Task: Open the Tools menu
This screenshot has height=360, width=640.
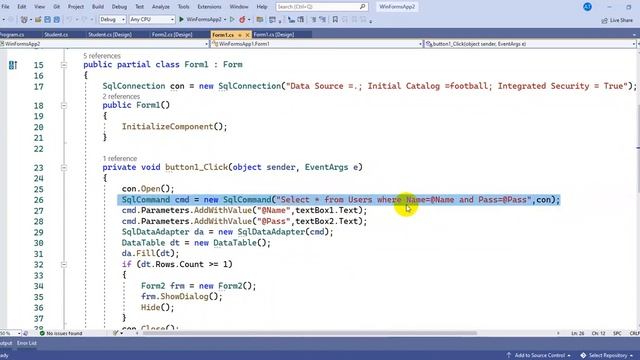Action: tap(183, 7)
